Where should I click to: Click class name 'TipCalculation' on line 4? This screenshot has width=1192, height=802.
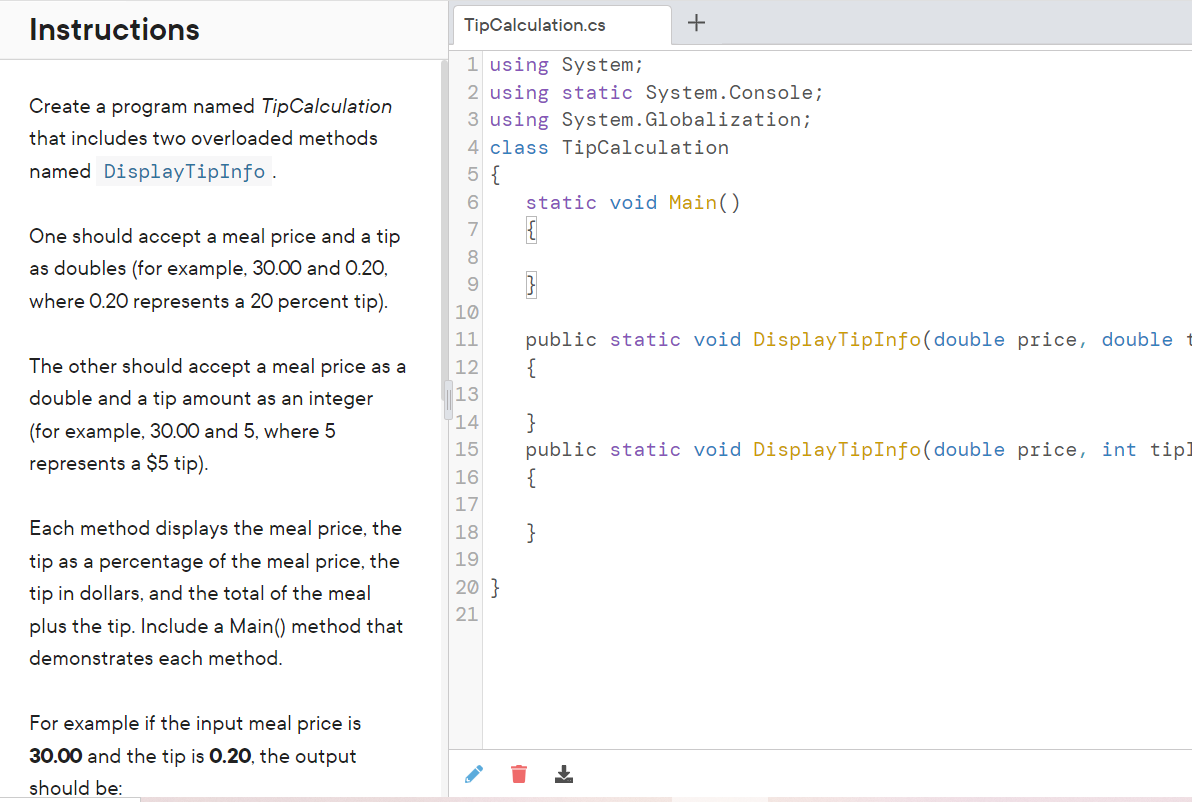(x=645, y=147)
